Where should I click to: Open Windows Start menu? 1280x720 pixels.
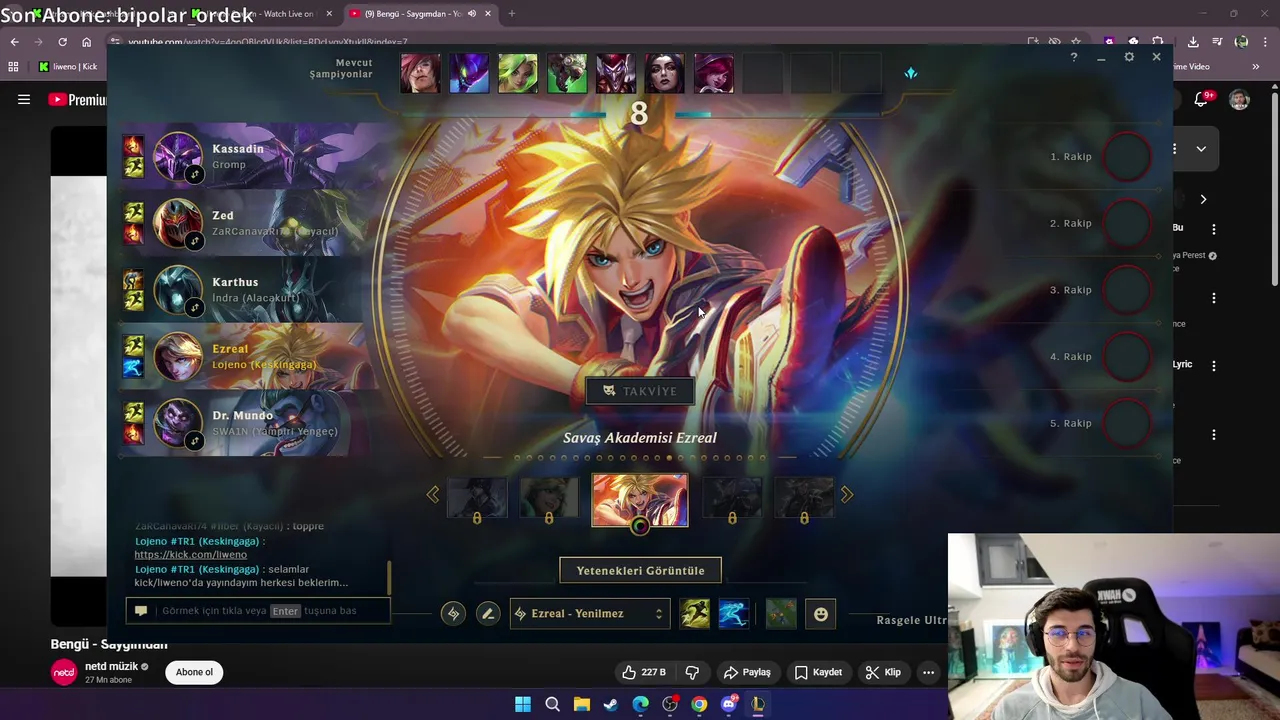point(523,705)
